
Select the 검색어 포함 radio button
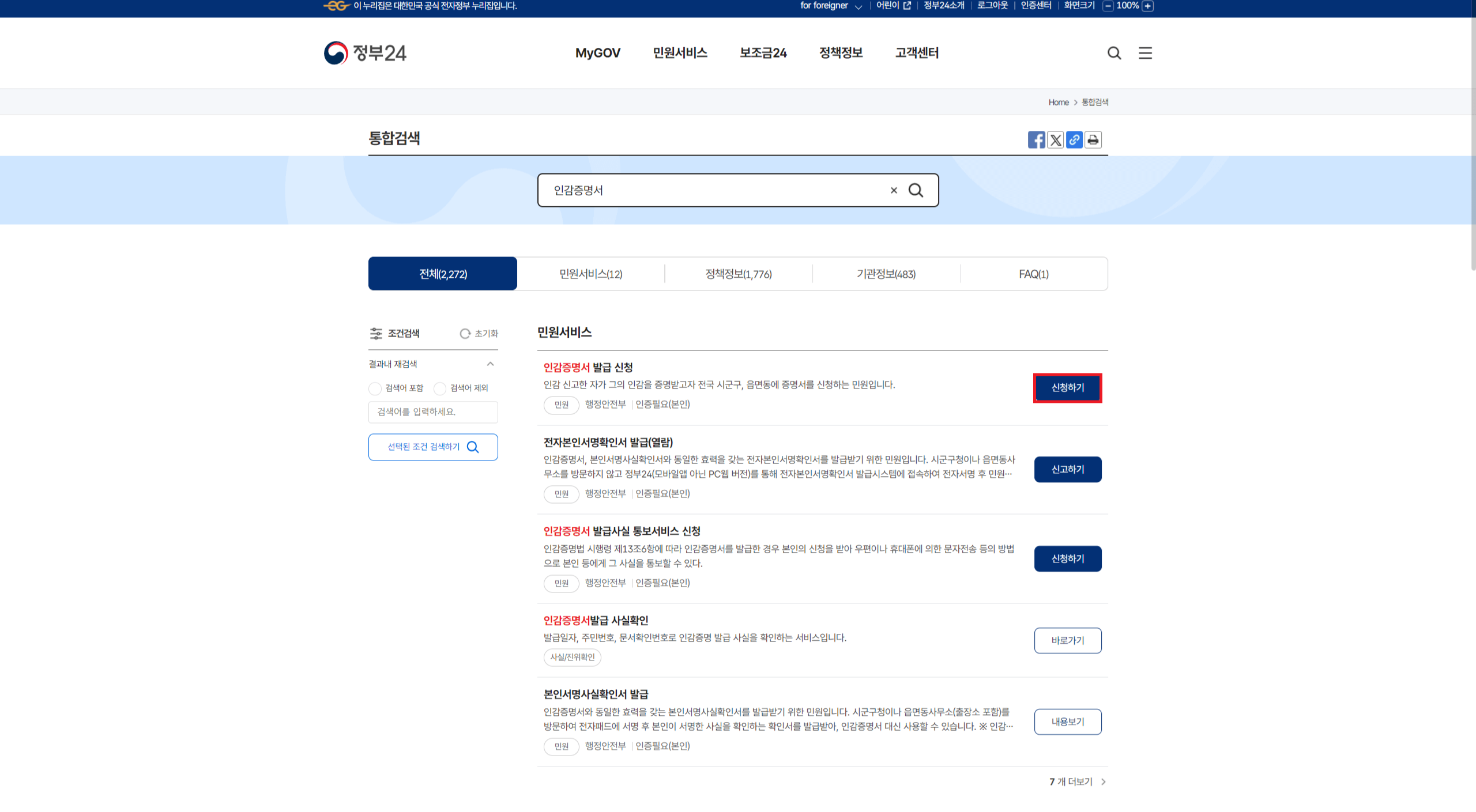pyautogui.click(x=375, y=388)
